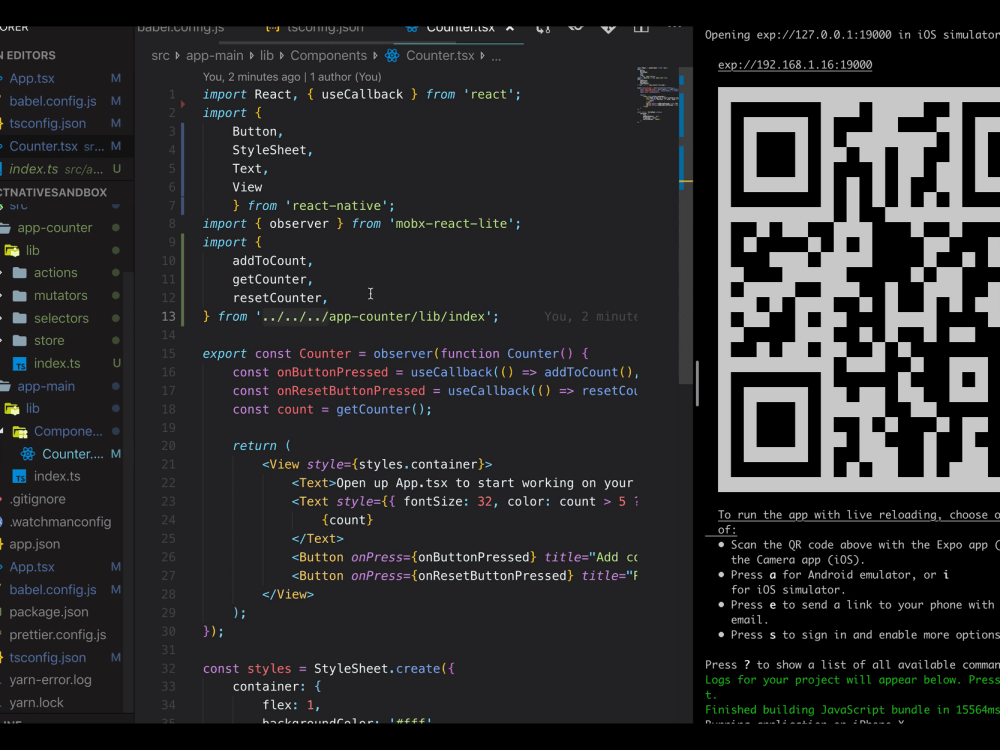This screenshot has height=750, width=1000.
Task: Expand the mutators folder
Action: (x=61, y=296)
